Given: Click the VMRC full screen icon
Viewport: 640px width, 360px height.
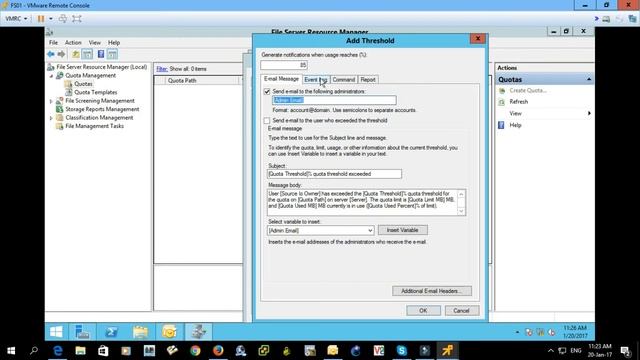Looking at the screenshot, I should (x=77, y=18).
